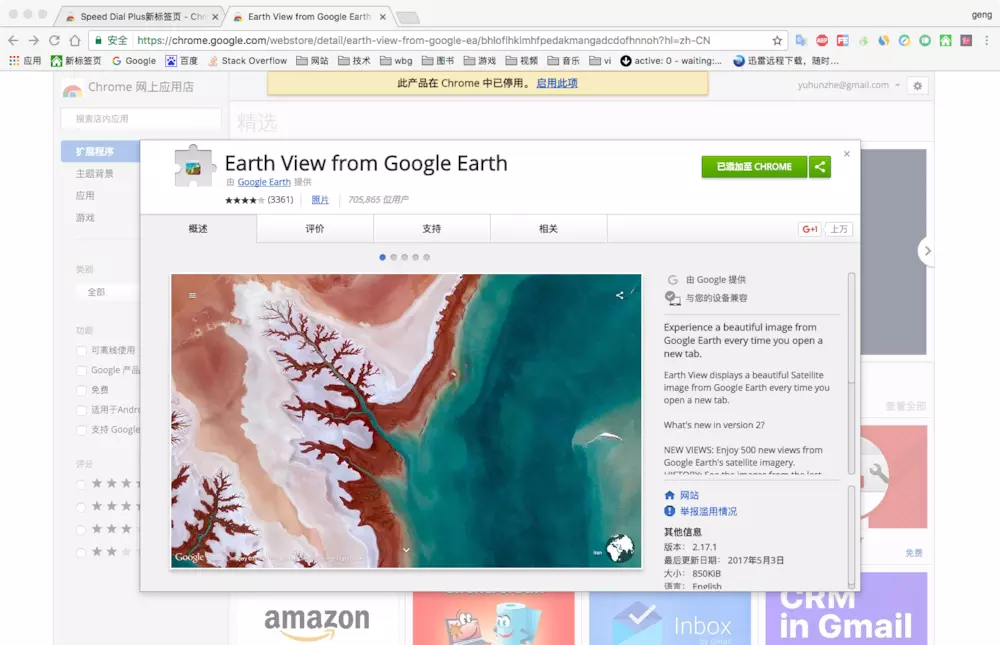Open the 图书 bookmarks folder
The image size is (1000, 645).
point(438,61)
